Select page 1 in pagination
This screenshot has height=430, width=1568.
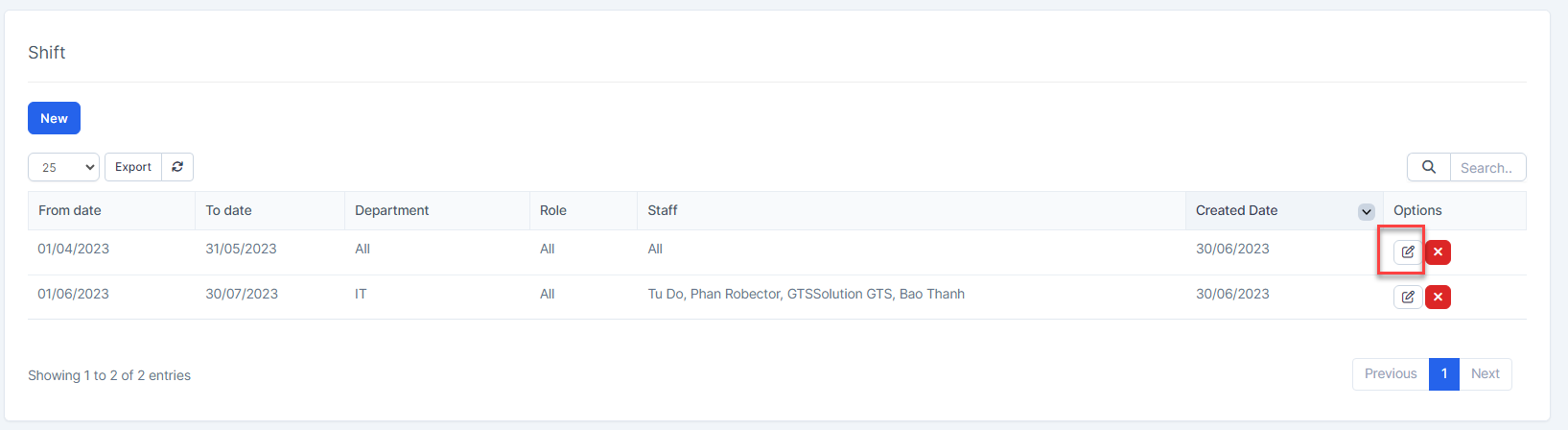1444,373
